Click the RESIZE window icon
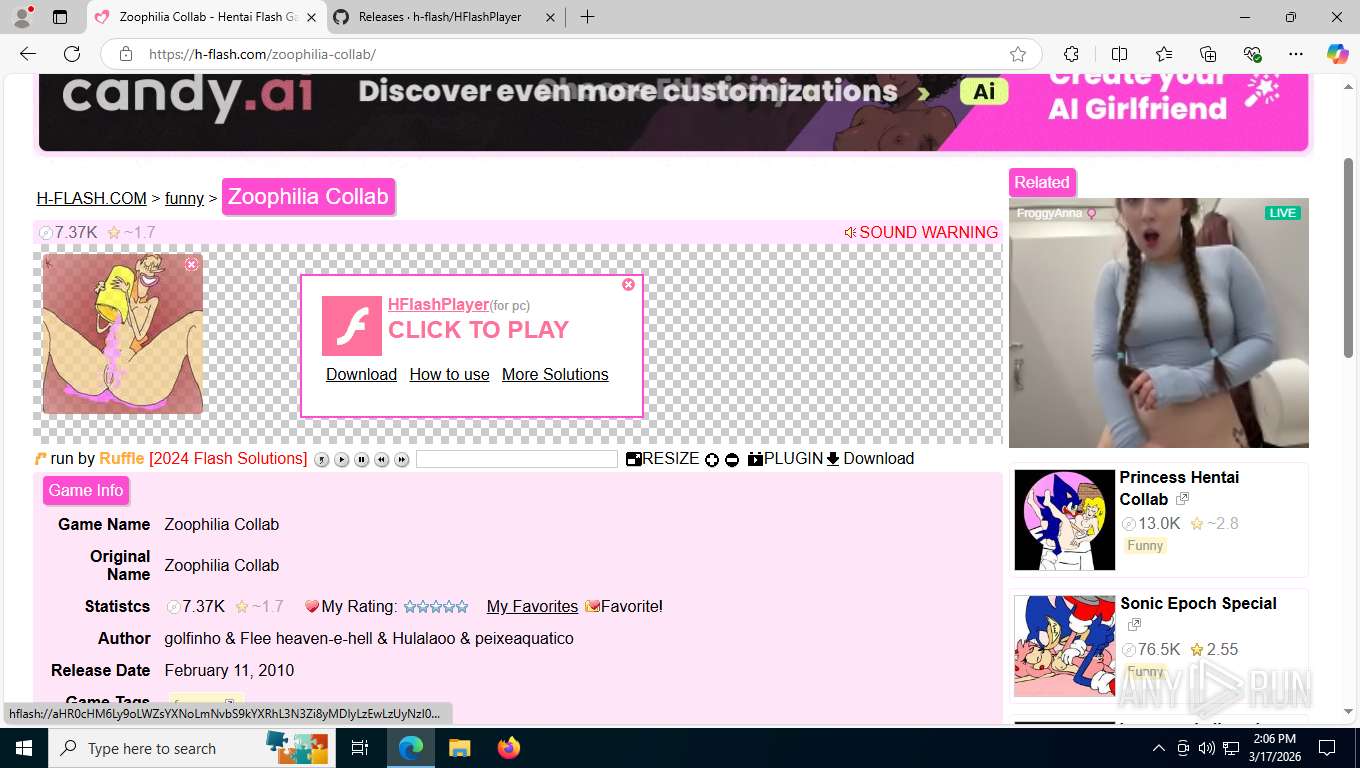This screenshot has width=1360, height=768. click(634, 459)
